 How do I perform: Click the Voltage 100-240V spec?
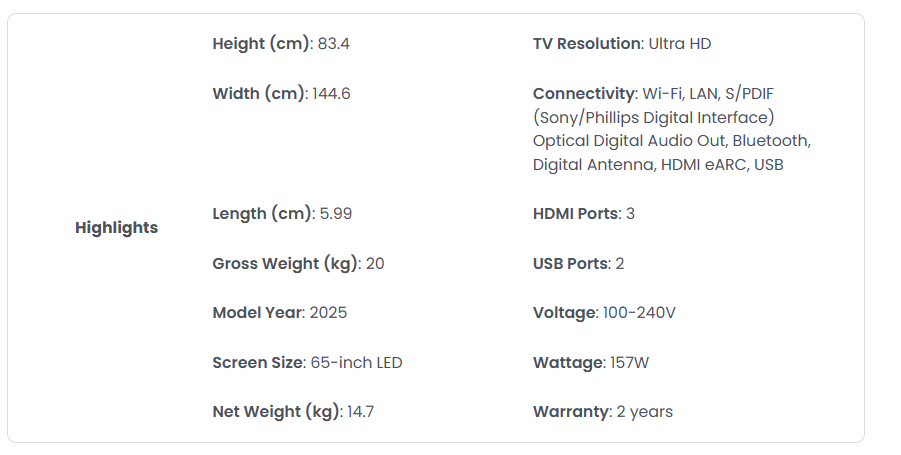(x=604, y=313)
